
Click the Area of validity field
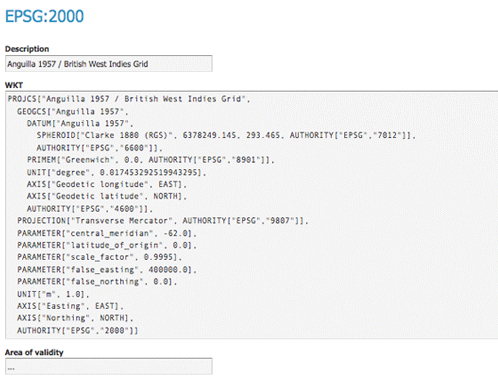[x=109, y=367]
